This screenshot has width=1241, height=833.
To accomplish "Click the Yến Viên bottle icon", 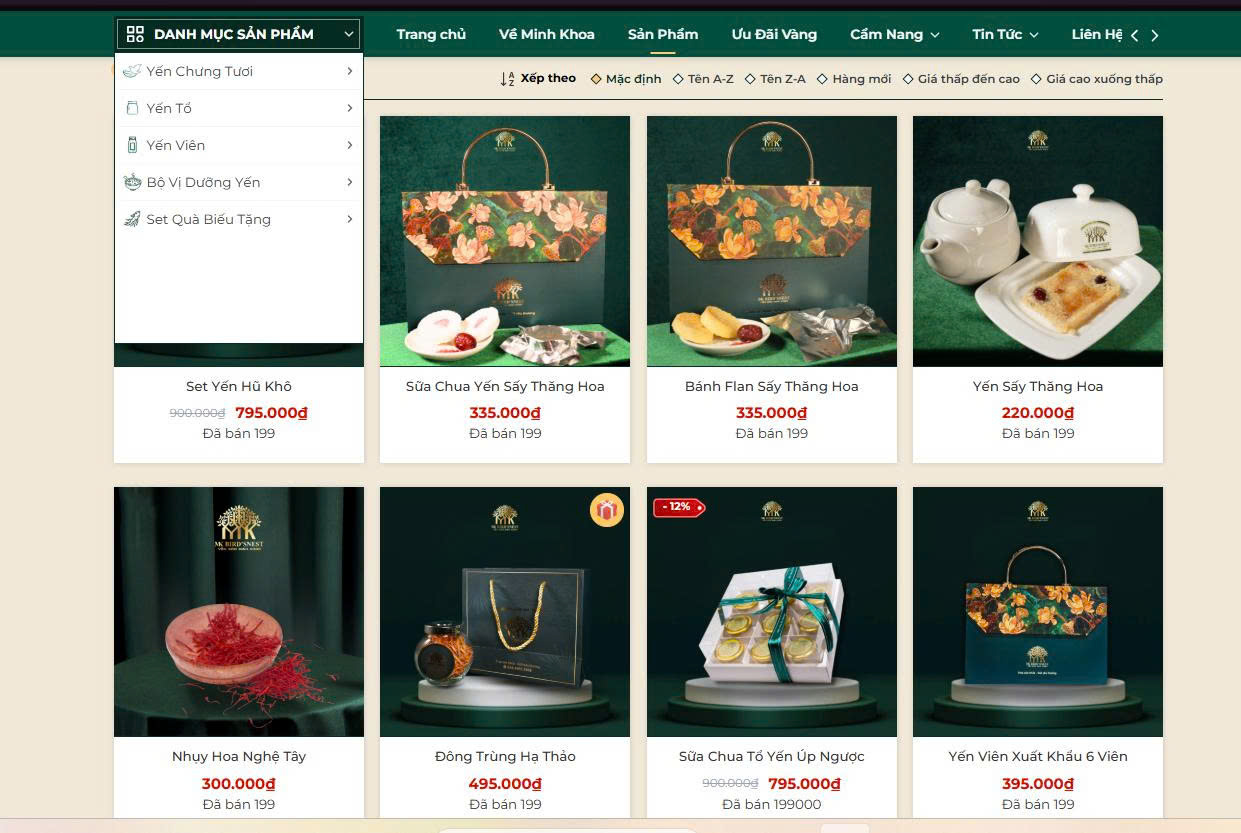I will click(x=132, y=145).
